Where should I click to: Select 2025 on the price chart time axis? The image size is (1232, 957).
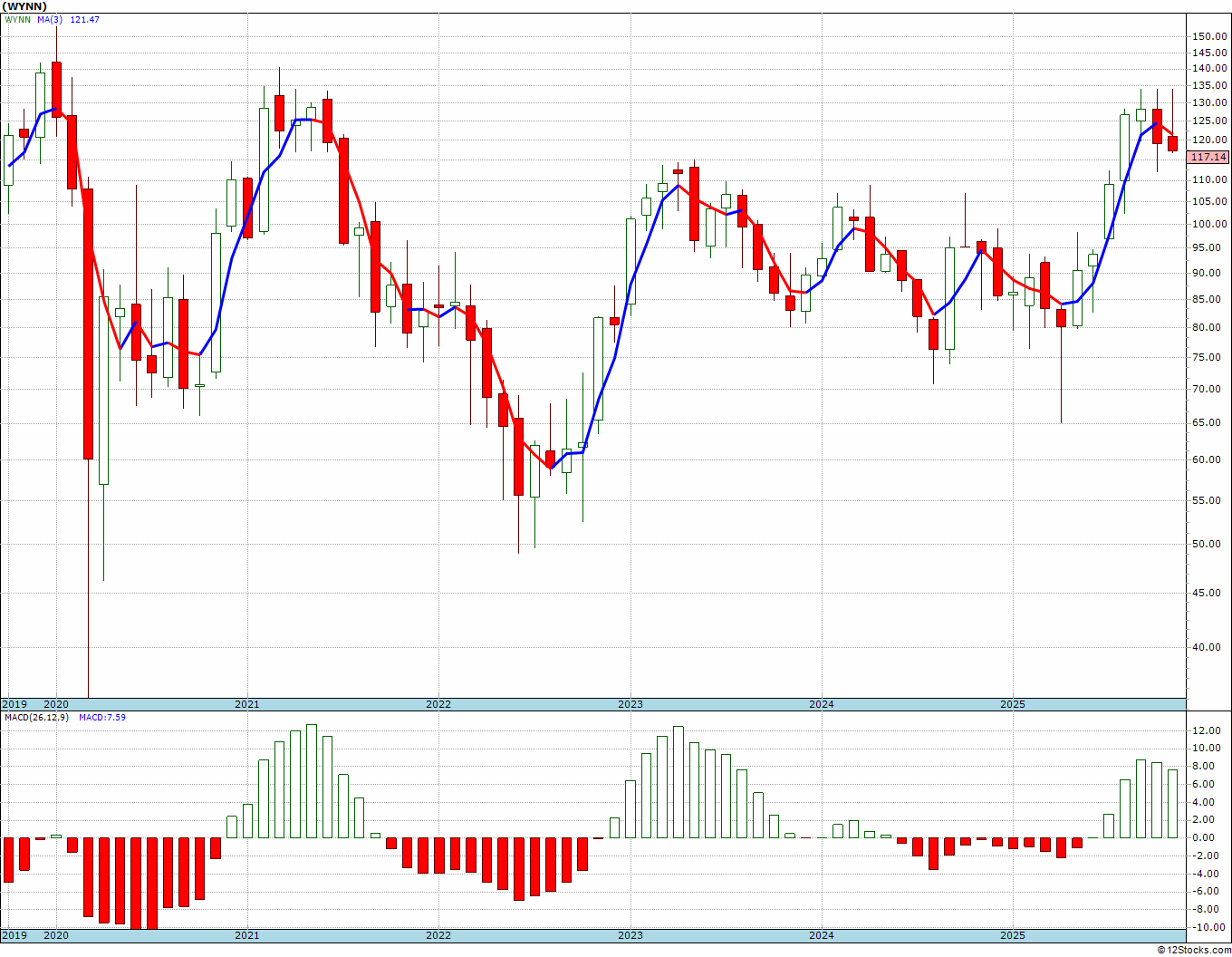click(x=1013, y=704)
